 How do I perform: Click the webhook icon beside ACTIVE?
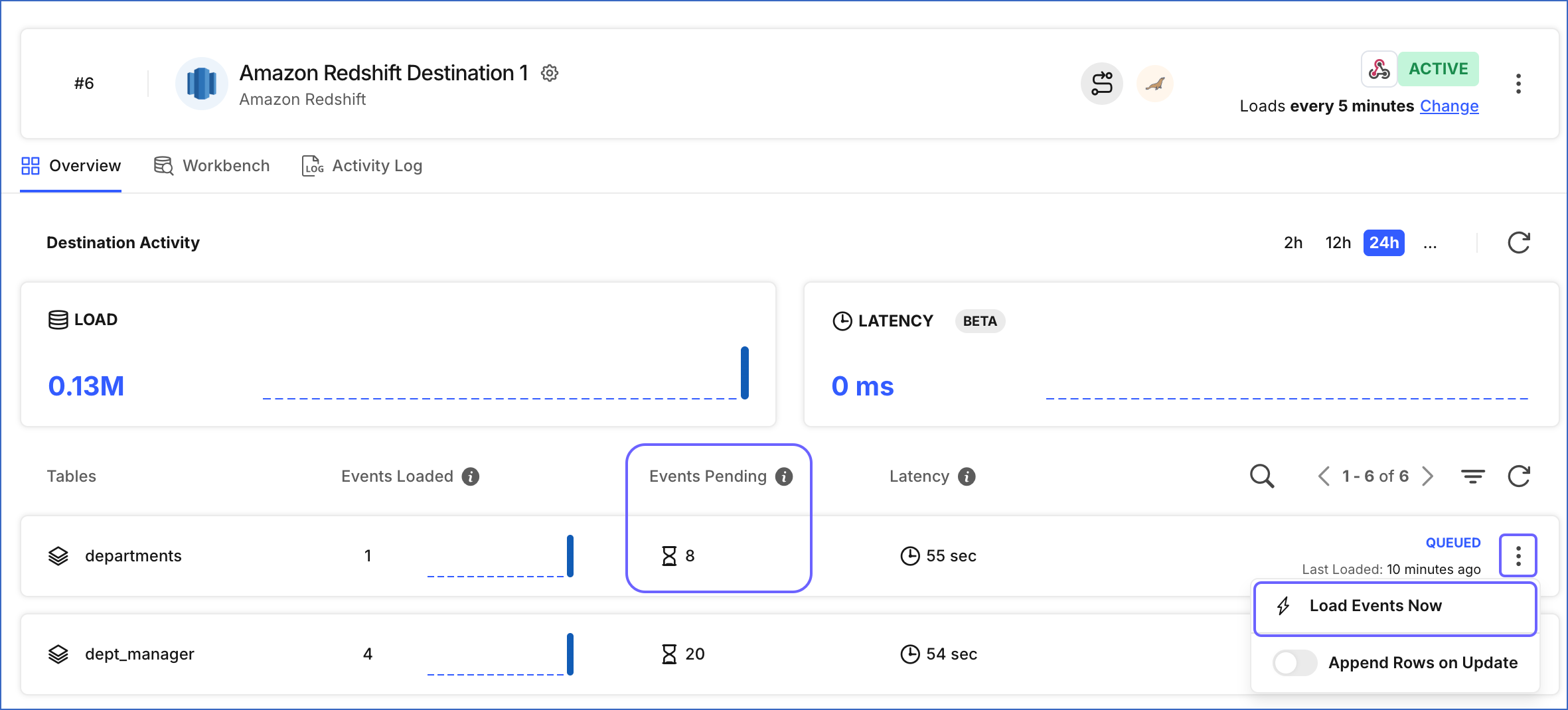click(1379, 69)
